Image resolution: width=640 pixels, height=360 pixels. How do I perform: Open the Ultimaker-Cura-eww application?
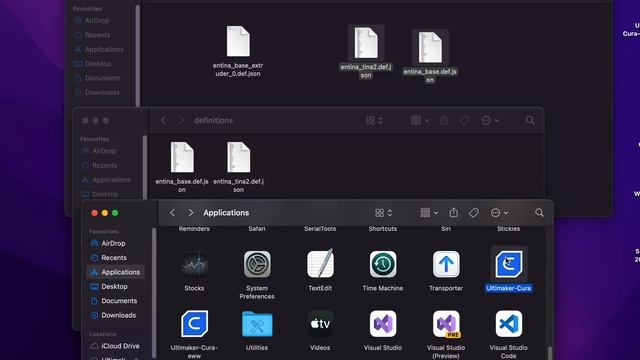[x=194, y=324]
